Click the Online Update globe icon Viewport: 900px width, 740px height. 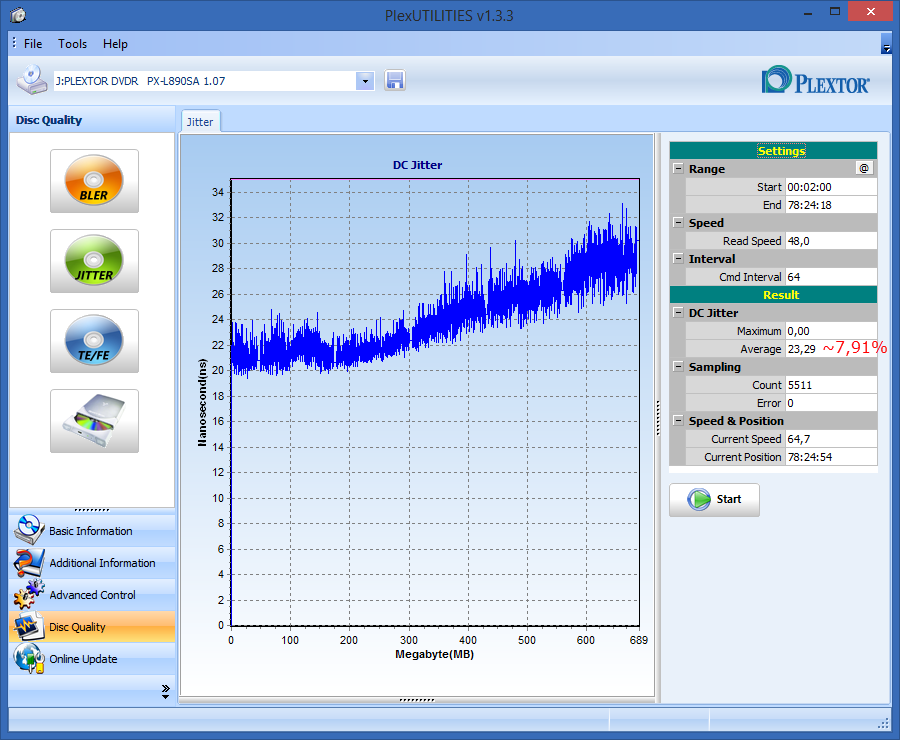(x=29, y=658)
